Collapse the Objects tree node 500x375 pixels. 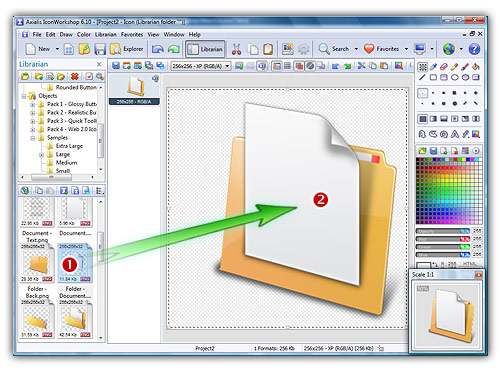24,96
